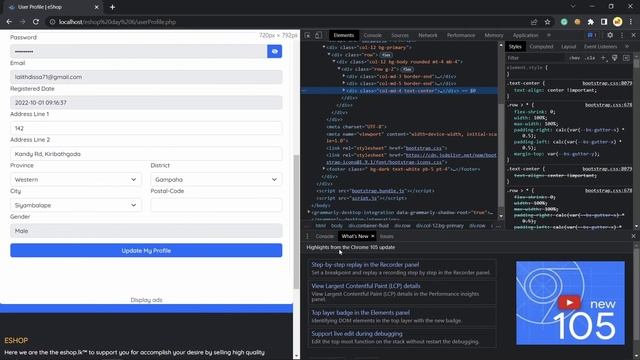Open the Application tab
Viewport: 640px width, 360px height.
[525, 36]
